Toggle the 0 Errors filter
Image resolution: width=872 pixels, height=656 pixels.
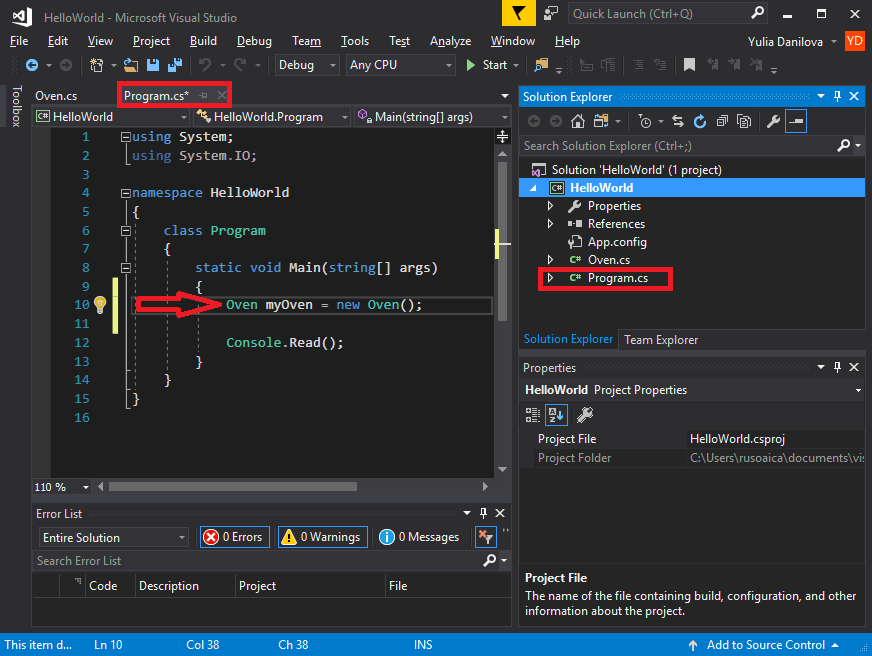[x=235, y=537]
